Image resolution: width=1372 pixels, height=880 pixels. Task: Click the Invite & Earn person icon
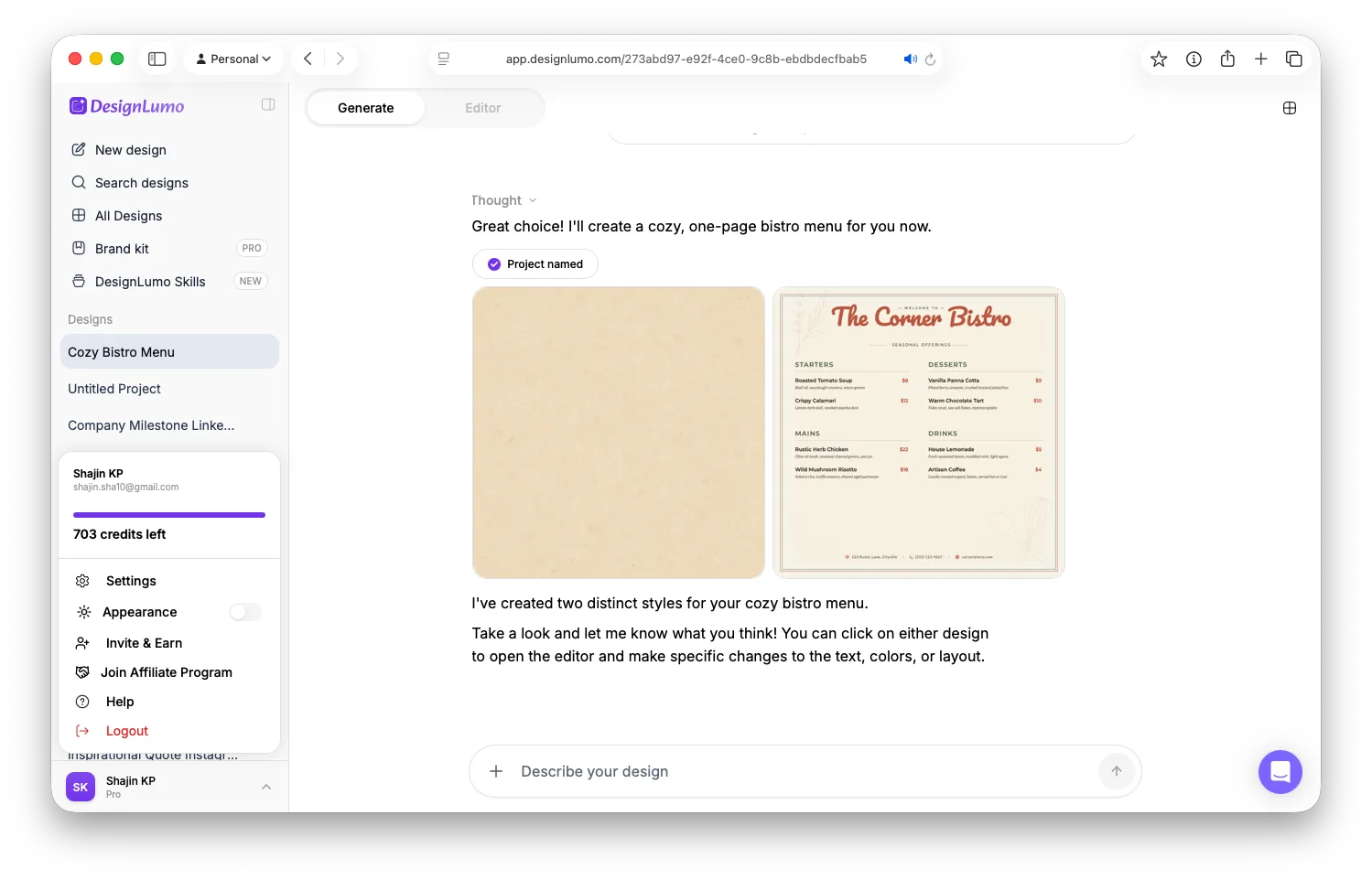tap(82, 643)
